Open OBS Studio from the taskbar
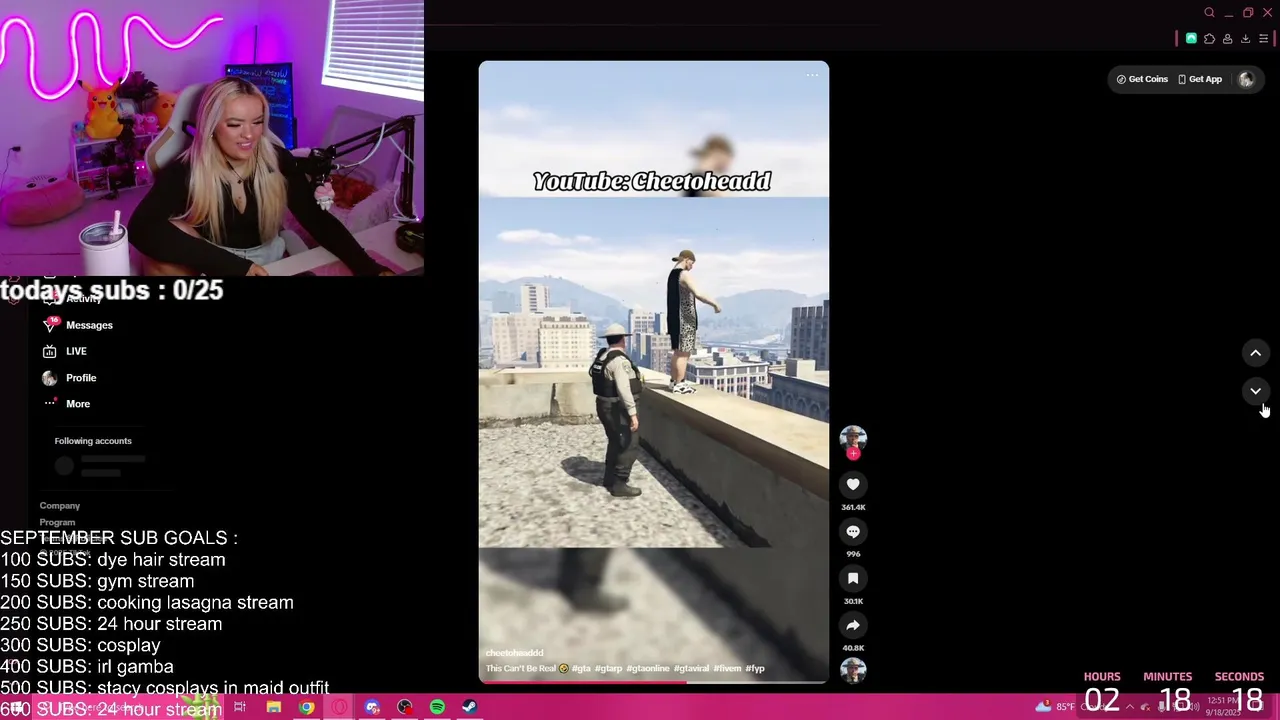This screenshot has height=720, width=1280. (404, 708)
